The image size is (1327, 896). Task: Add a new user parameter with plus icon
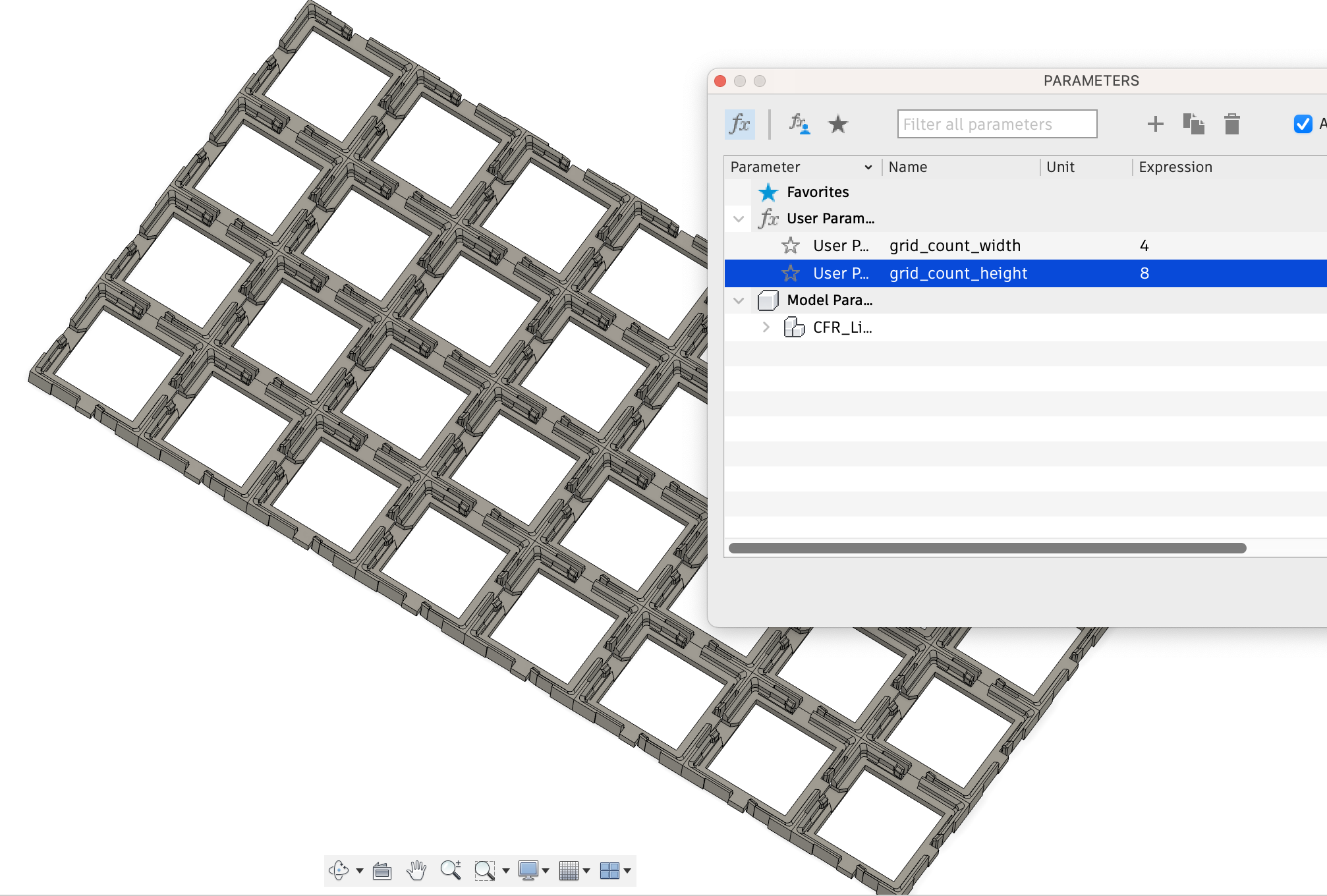coord(1155,124)
